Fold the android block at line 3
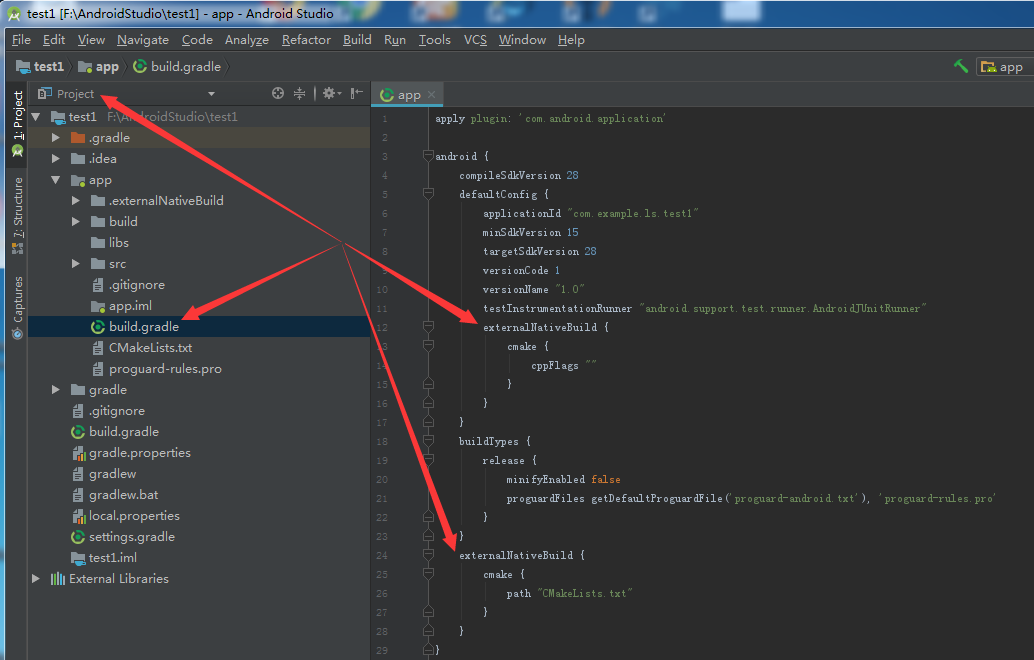Image resolution: width=1034 pixels, height=660 pixels. 428,156
